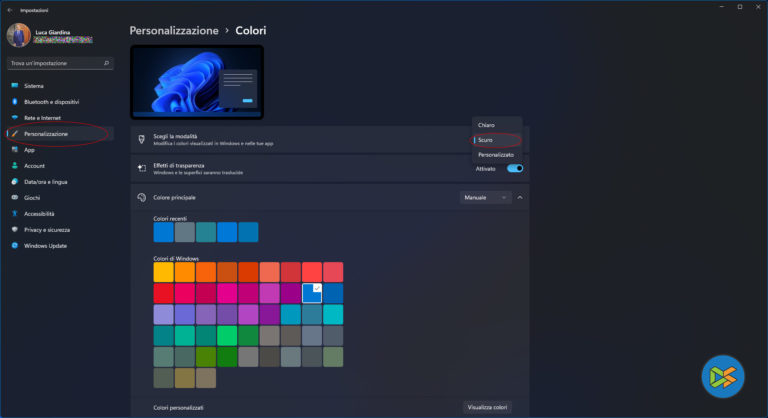Click the Accessibilità figure icon
768x418 pixels.
click(x=15, y=214)
